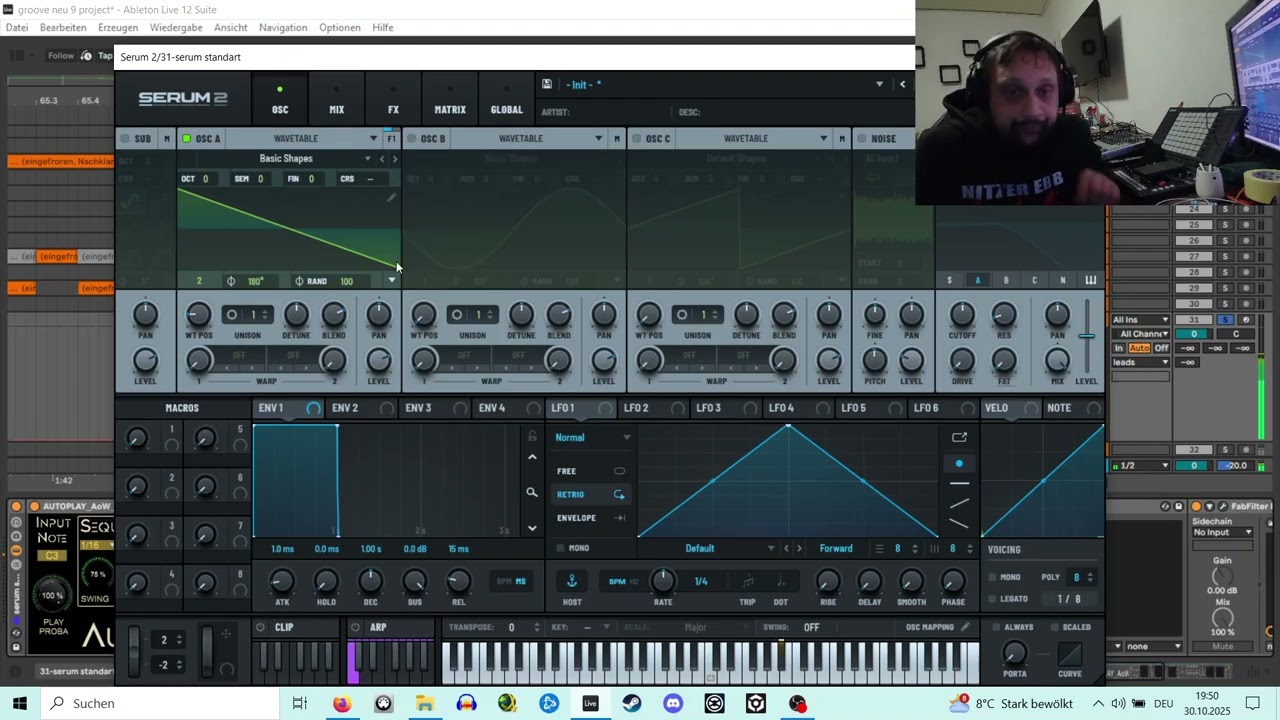The image size is (1280, 720).
Task: Click the envelope zoom up arrow
Action: [x=532, y=457]
